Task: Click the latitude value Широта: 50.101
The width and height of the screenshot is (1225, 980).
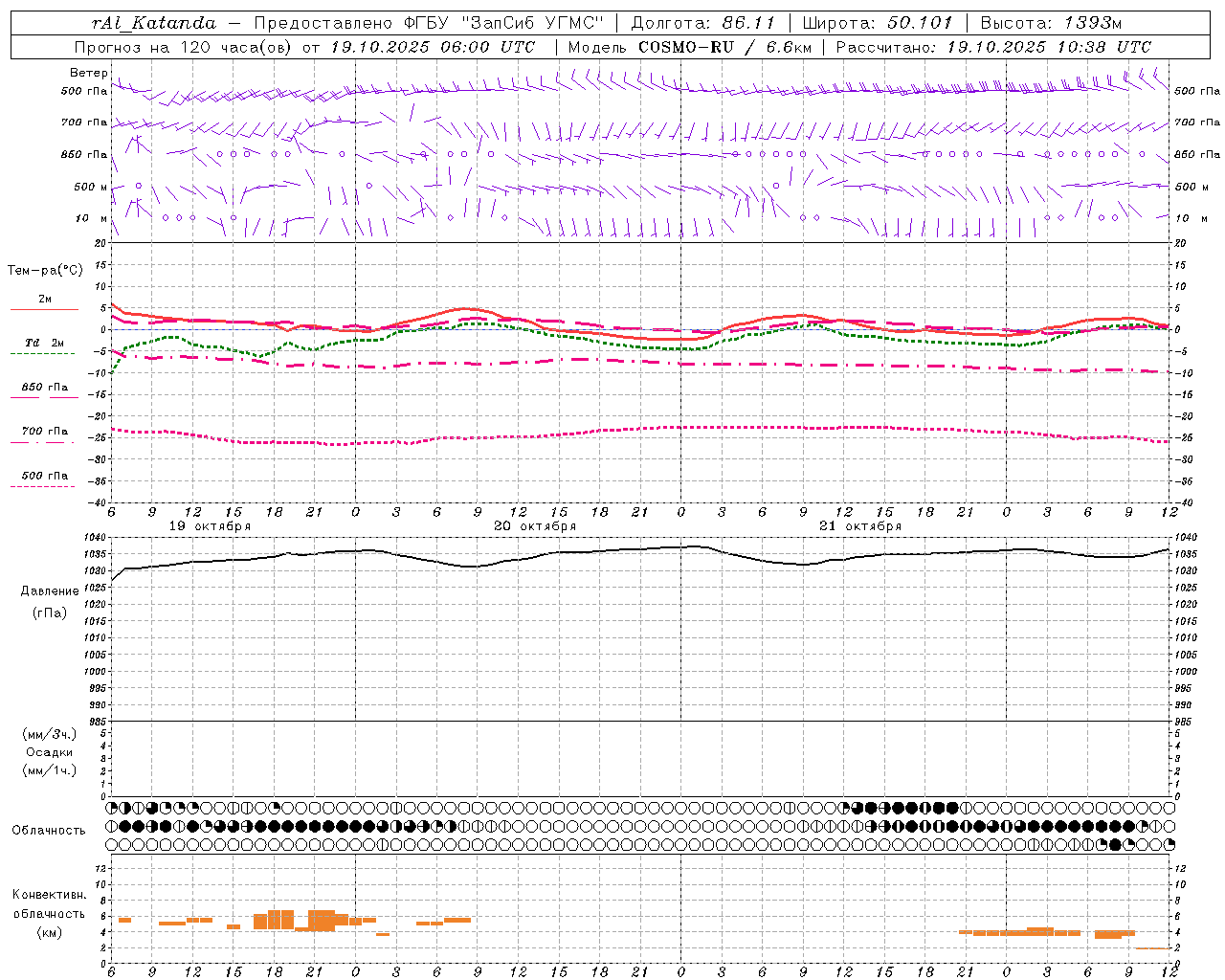Action: [878, 23]
